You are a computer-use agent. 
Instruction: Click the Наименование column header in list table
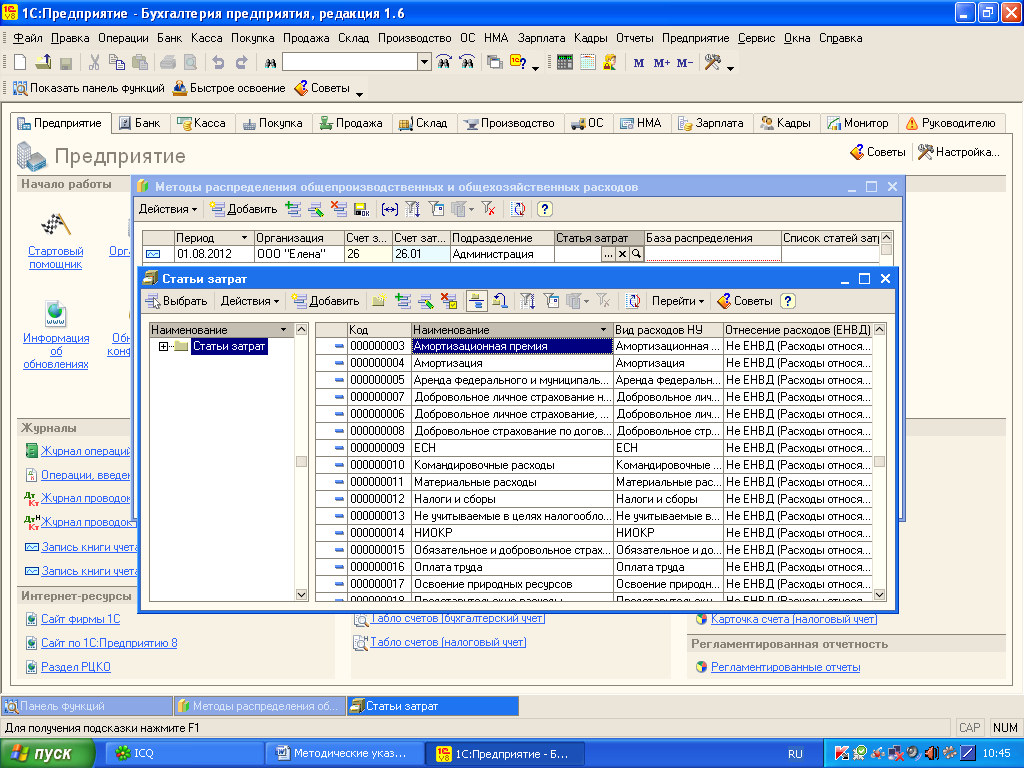tap(512, 330)
